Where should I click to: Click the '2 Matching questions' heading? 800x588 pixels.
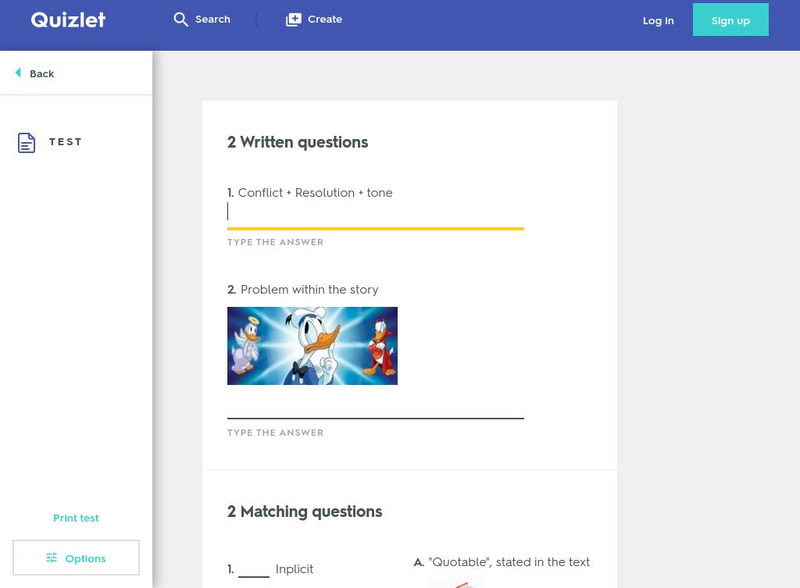point(305,511)
